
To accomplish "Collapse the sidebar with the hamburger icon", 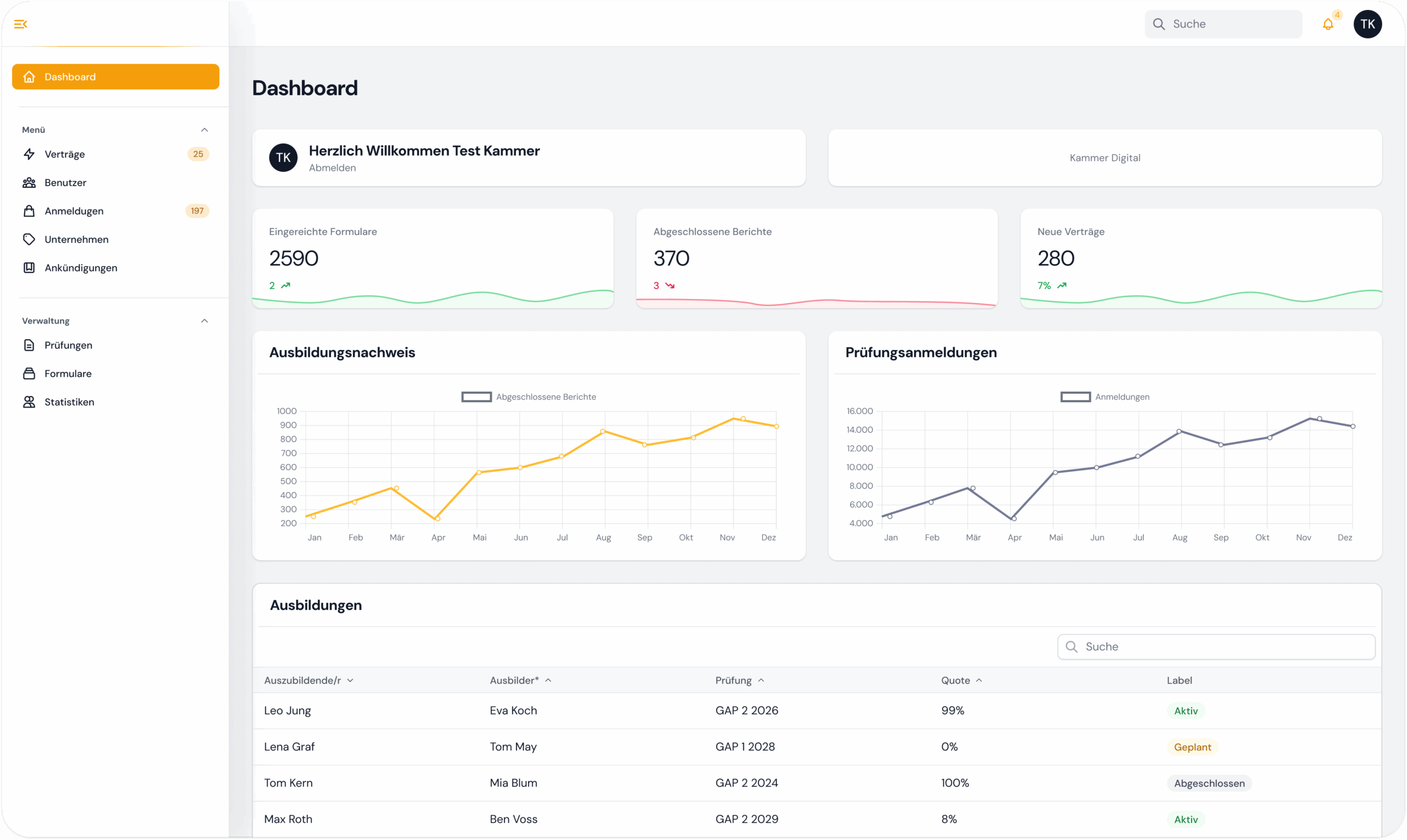I will pos(20,24).
